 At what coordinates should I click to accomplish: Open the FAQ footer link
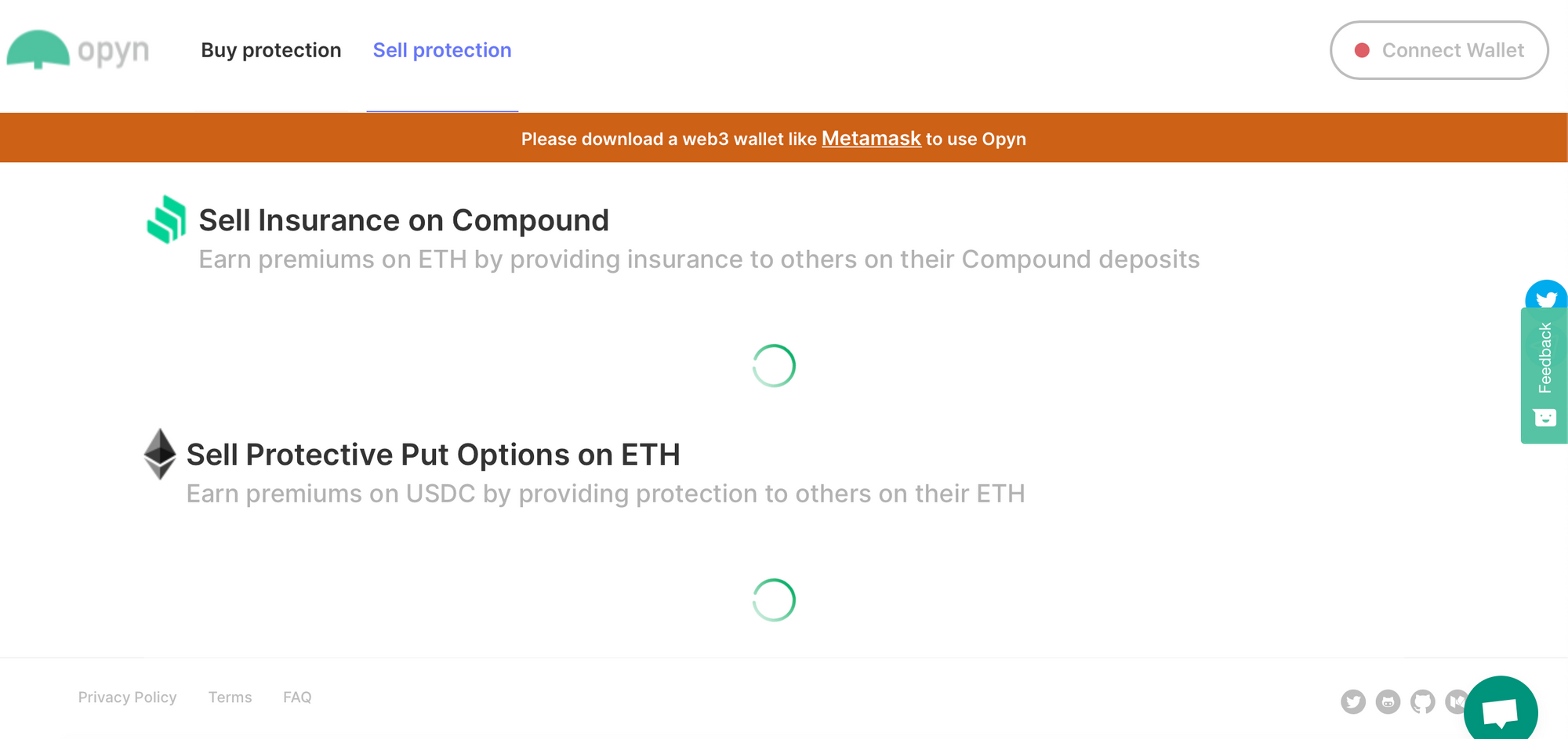297,697
